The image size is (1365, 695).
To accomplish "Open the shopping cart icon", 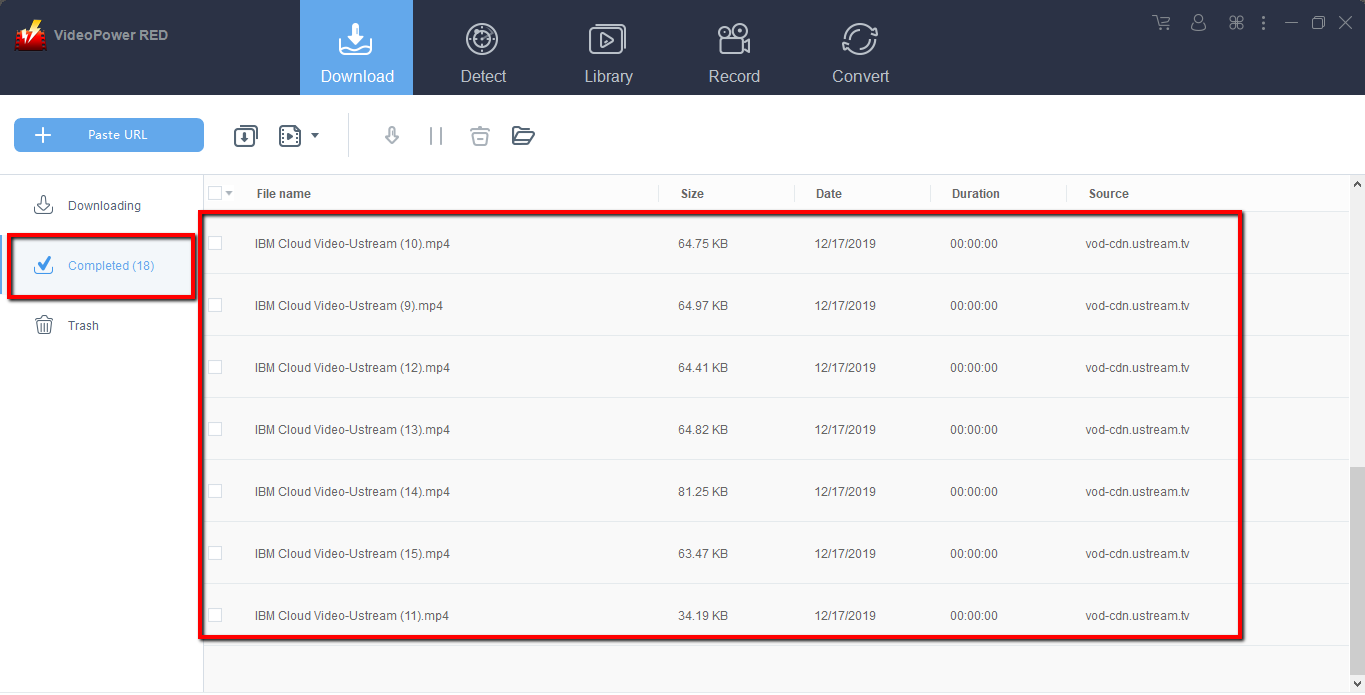I will tap(1160, 22).
